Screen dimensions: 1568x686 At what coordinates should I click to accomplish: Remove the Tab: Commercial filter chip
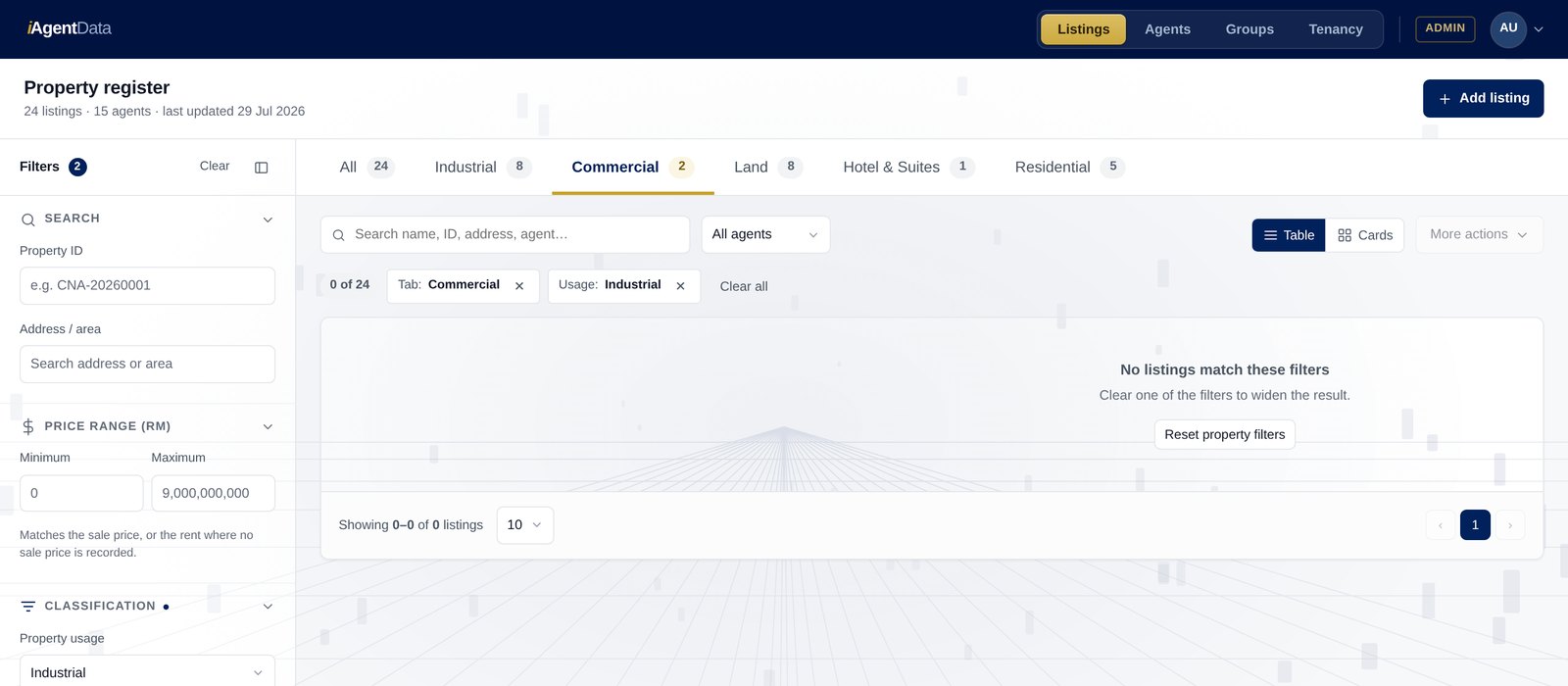(x=519, y=286)
